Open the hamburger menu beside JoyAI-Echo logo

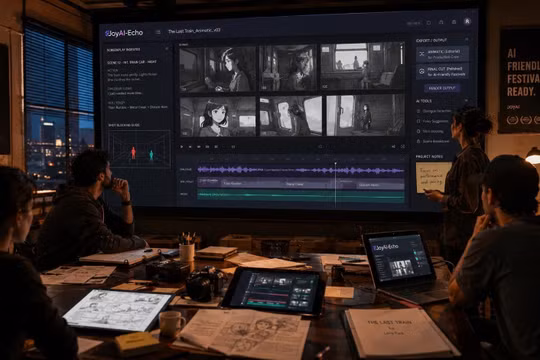pyautogui.click(x=158, y=32)
